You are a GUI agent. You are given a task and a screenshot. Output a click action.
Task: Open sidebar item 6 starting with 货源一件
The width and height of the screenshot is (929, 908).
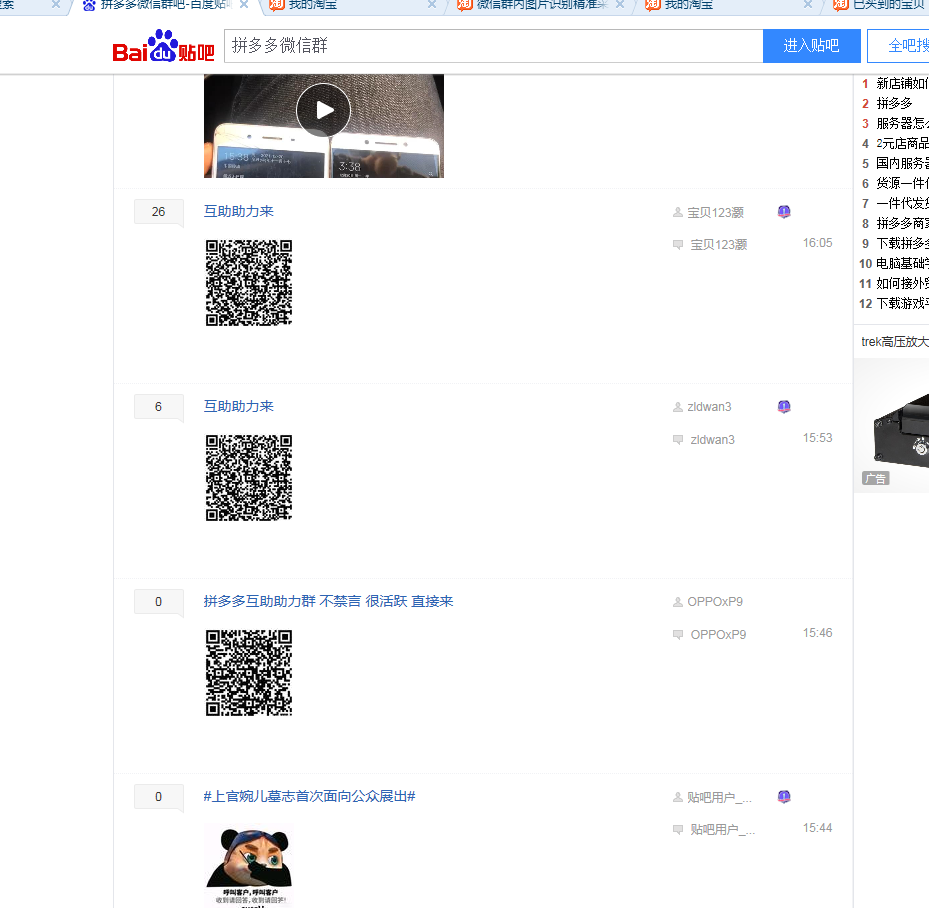click(x=902, y=184)
